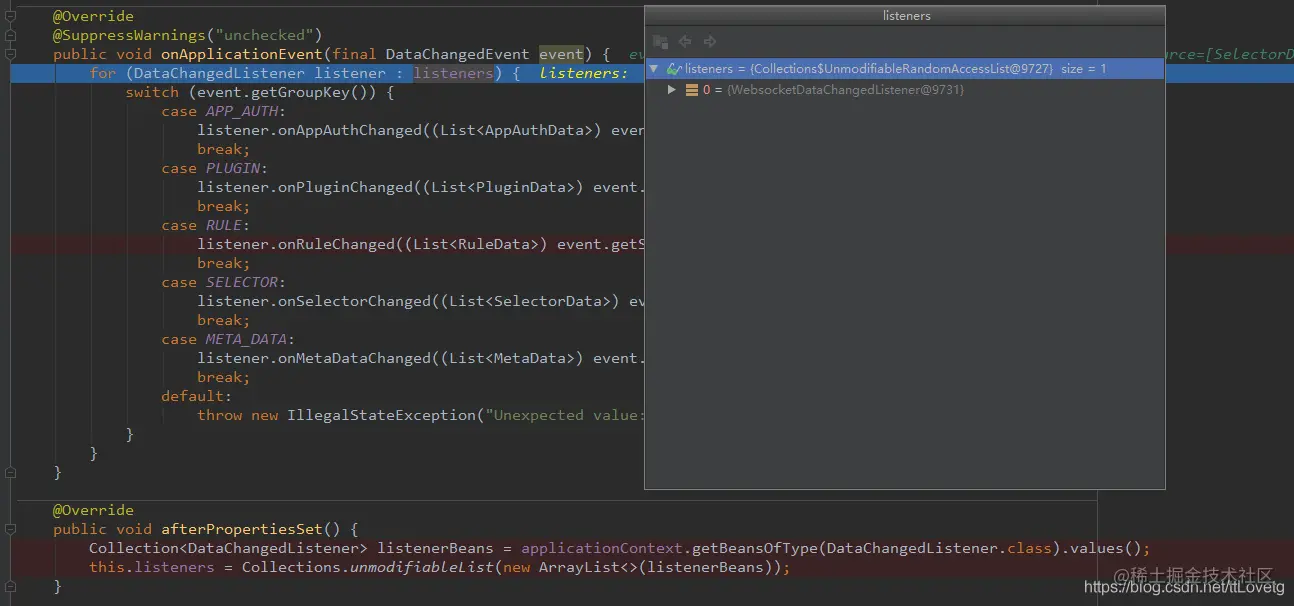Fold the onApplicationEvent method in the gutter

click(10, 54)
